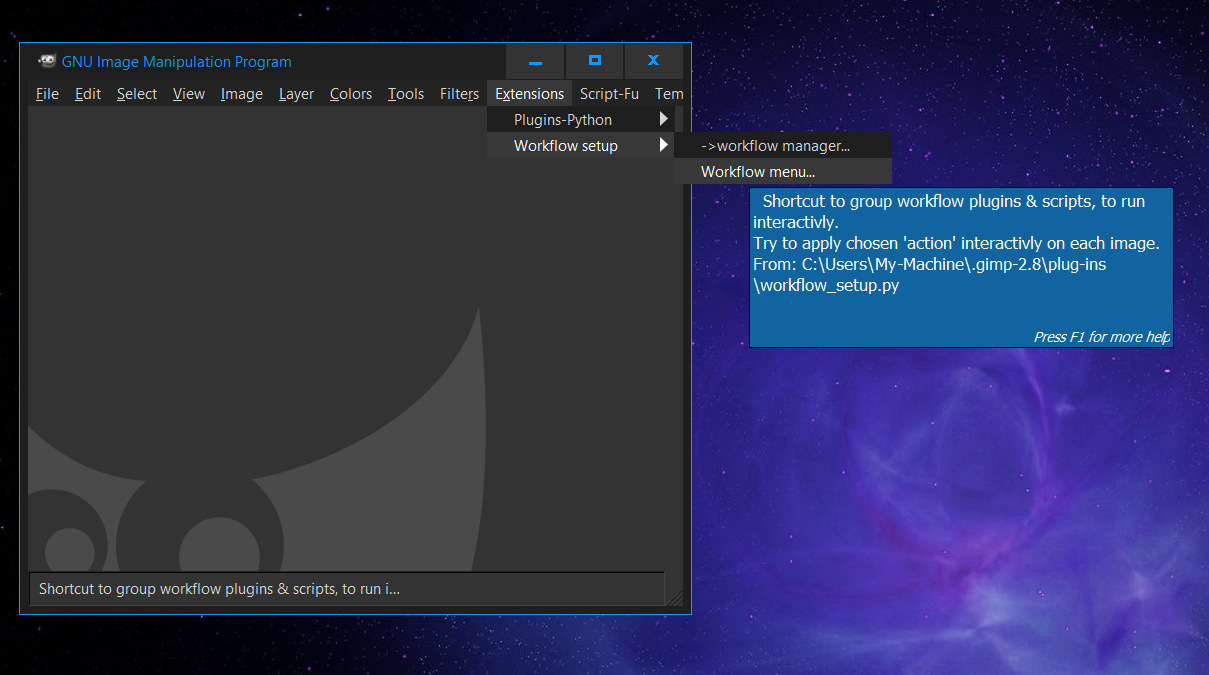Viewport: 1209px width, 675px height.
Task: Expand the Plugins-Python submenu
Action: (580, 120)
